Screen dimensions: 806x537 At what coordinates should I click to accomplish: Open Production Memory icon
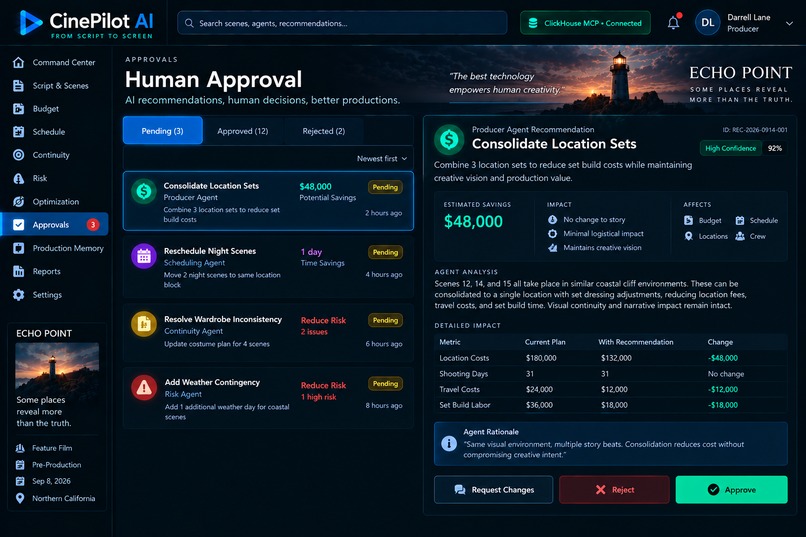pyautogui.click(x=19, y=248)
